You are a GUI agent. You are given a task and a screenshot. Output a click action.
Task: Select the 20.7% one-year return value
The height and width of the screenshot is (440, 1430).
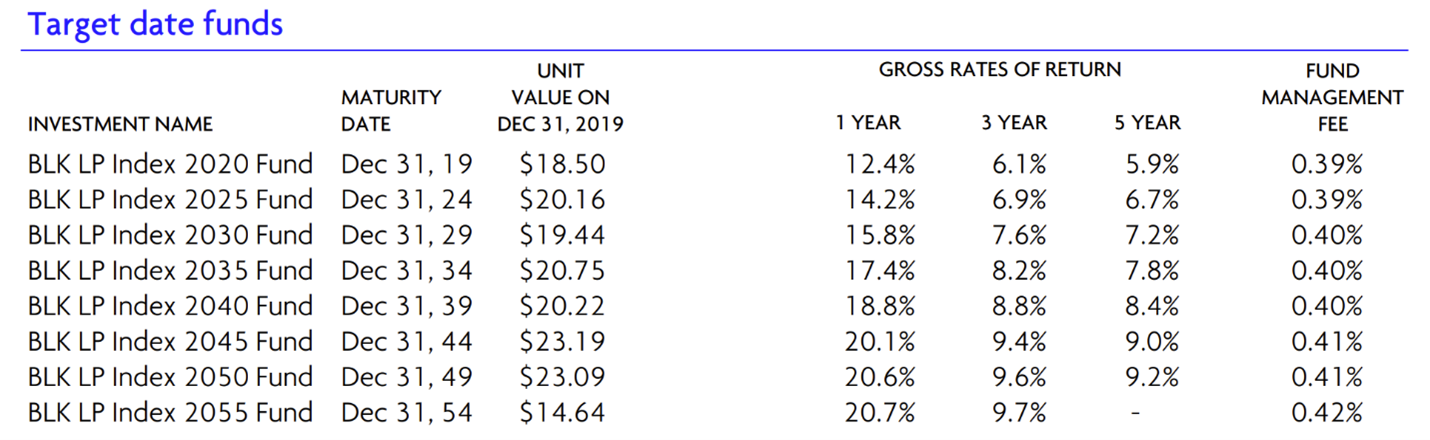pos(880,412)
